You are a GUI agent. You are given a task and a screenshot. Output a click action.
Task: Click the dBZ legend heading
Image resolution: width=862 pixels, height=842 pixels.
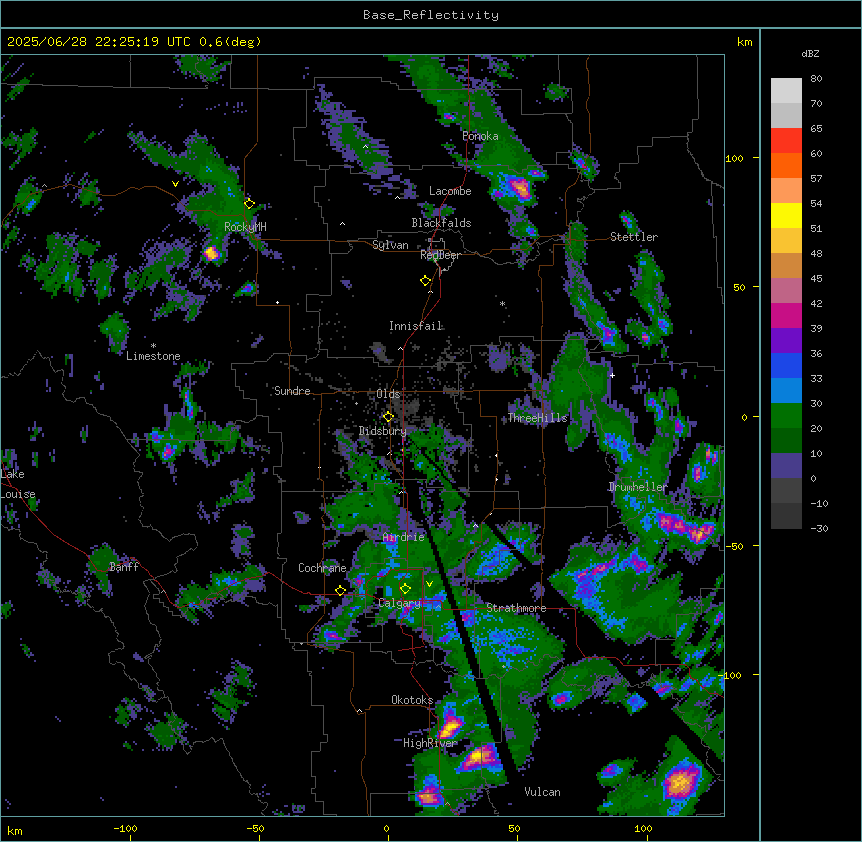(x=810, y=54)
